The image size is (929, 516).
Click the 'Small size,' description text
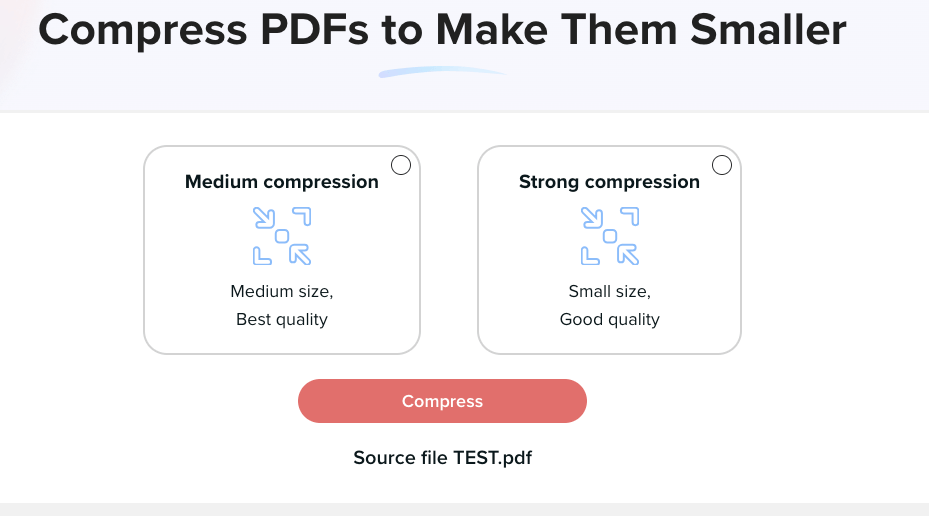609,291
